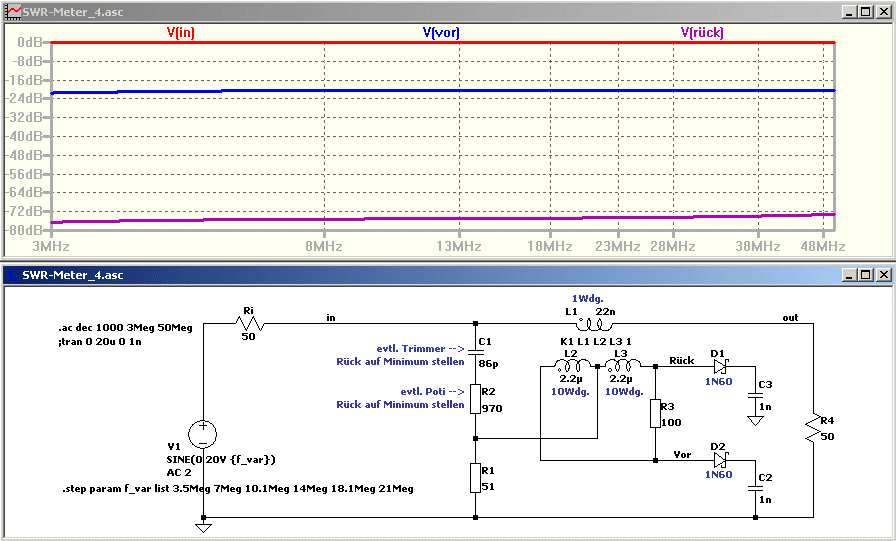Select the C3 1n capacitor symbol
The image size is (896, 541).
(x=755, y=395)
